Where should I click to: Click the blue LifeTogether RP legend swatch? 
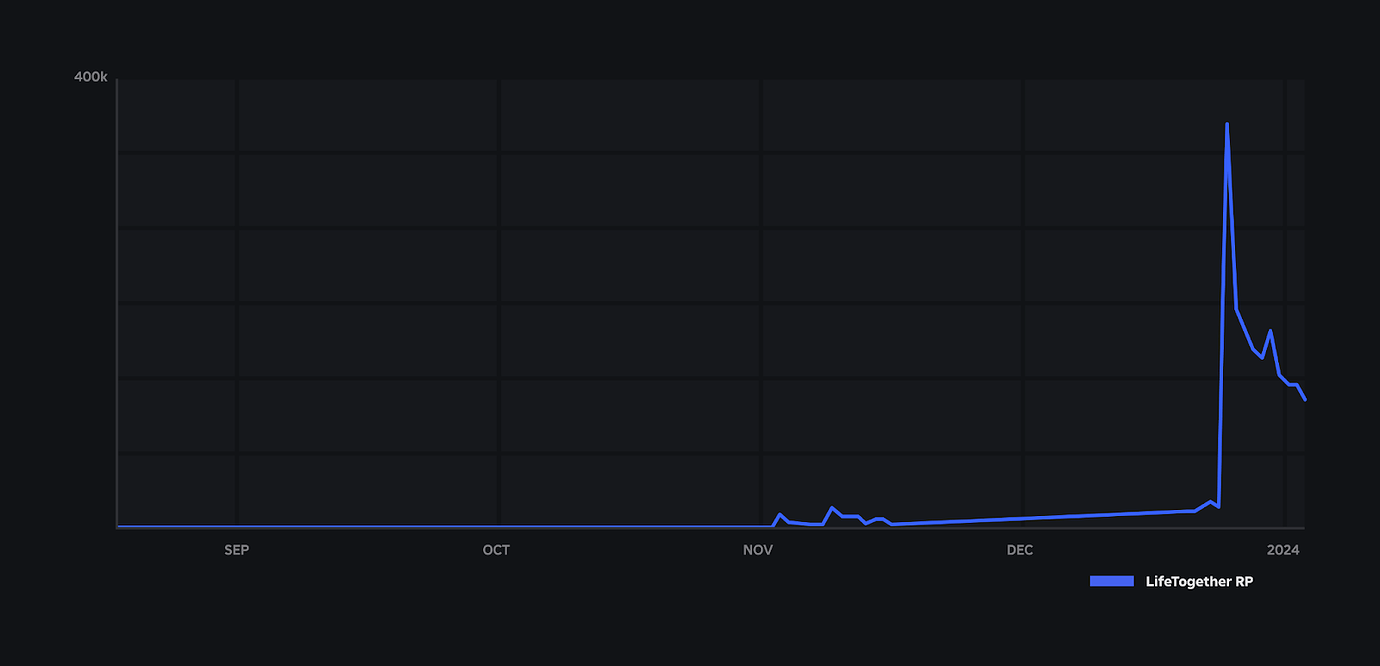(1111, 581)
